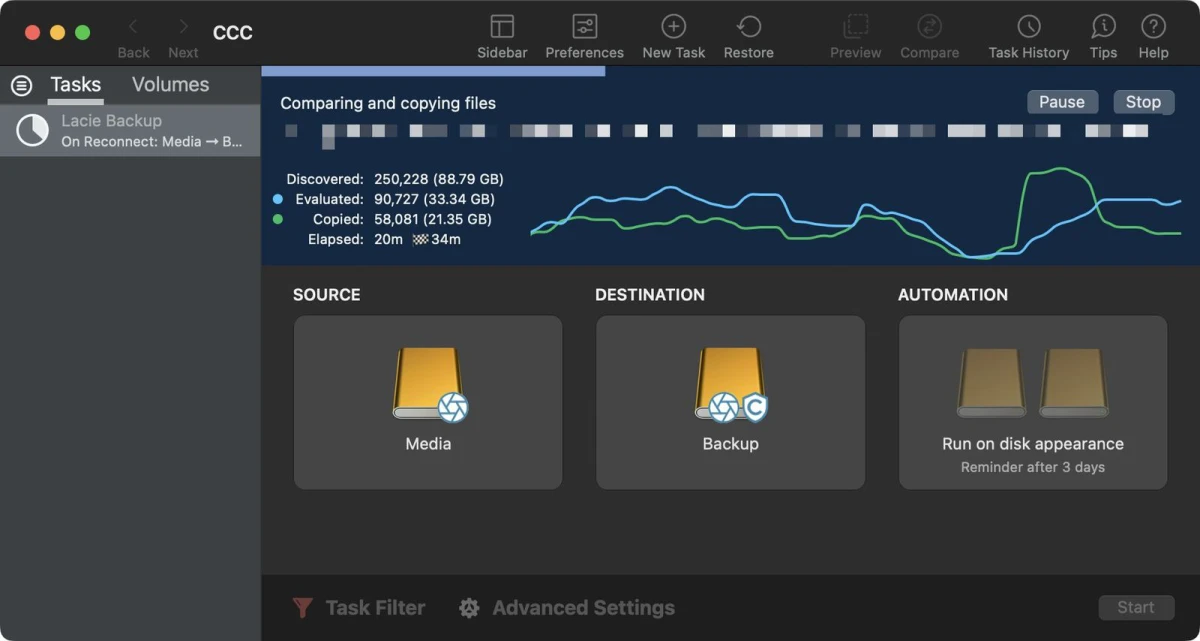Select the Lacie Backup task

[130, 131]
